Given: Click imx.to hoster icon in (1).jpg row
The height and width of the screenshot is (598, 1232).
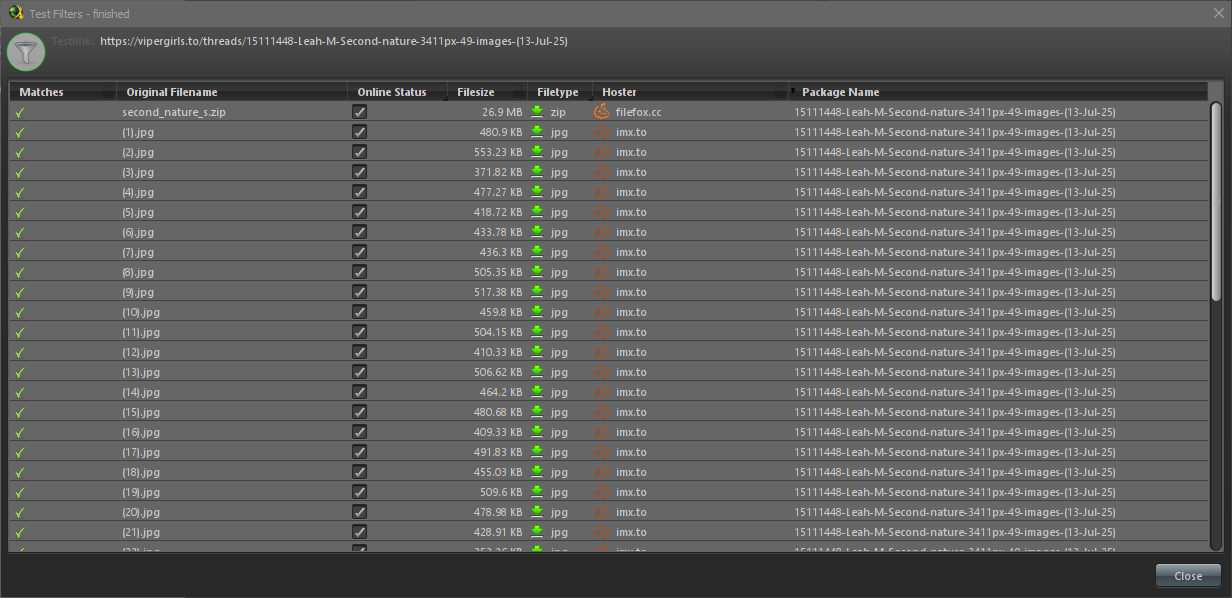Looking at the screenshot, I should click(602, 132).
